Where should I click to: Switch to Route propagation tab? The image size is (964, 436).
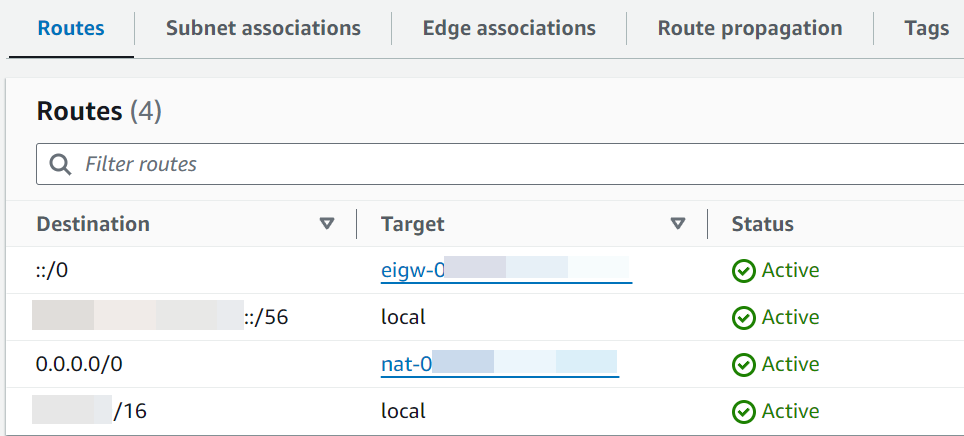point(750,29)
